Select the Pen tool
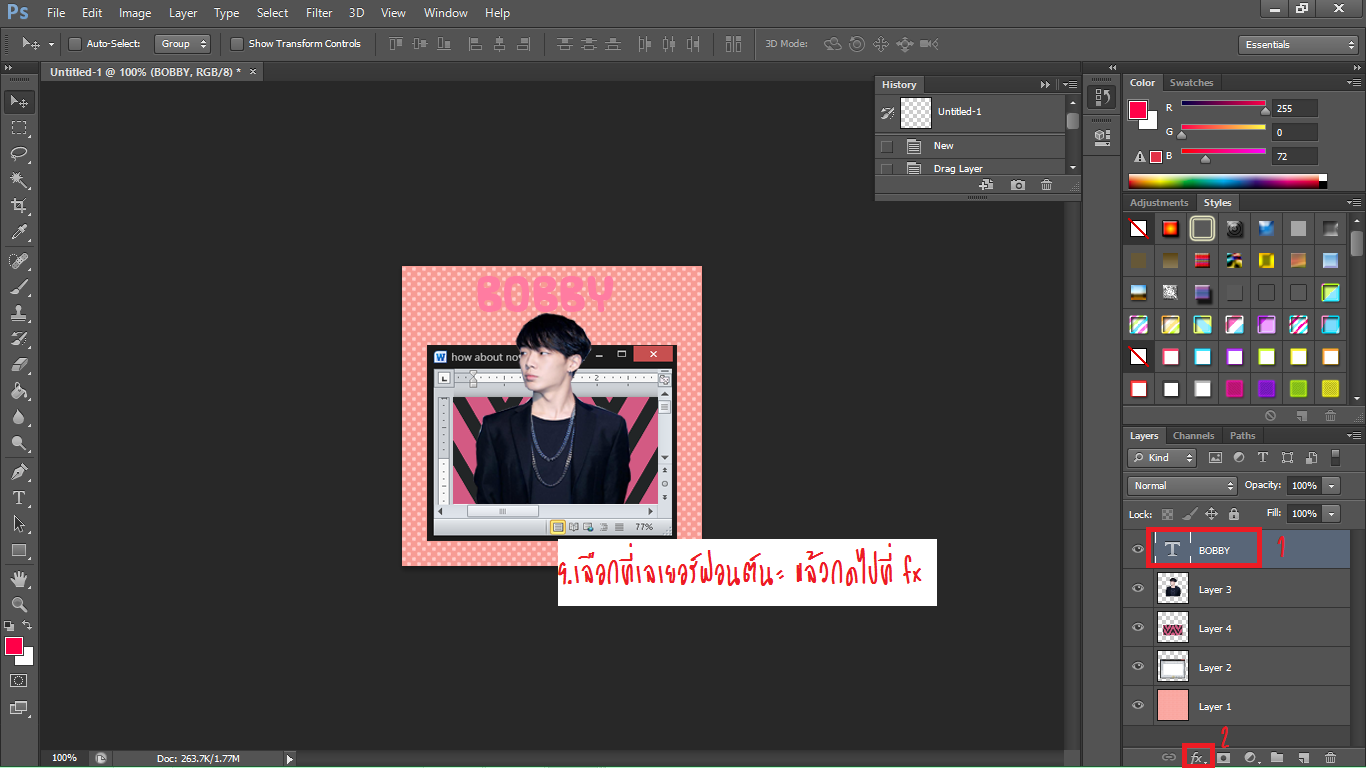The width and height of the screenshot is (1366, 768). point(19,472)
